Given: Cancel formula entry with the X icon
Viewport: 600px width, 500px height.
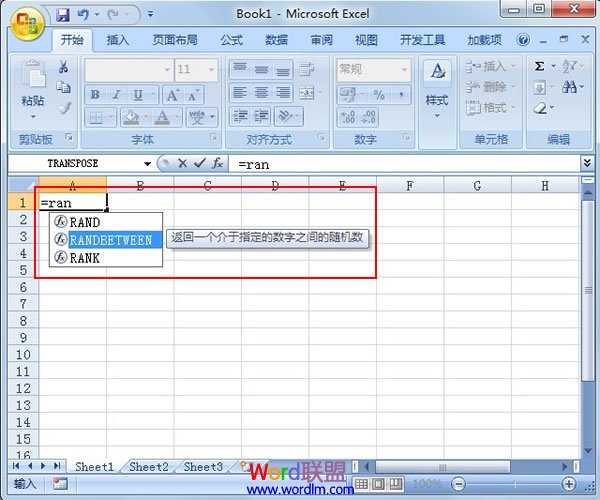Looking at the screenshot, I should [182, 163].
